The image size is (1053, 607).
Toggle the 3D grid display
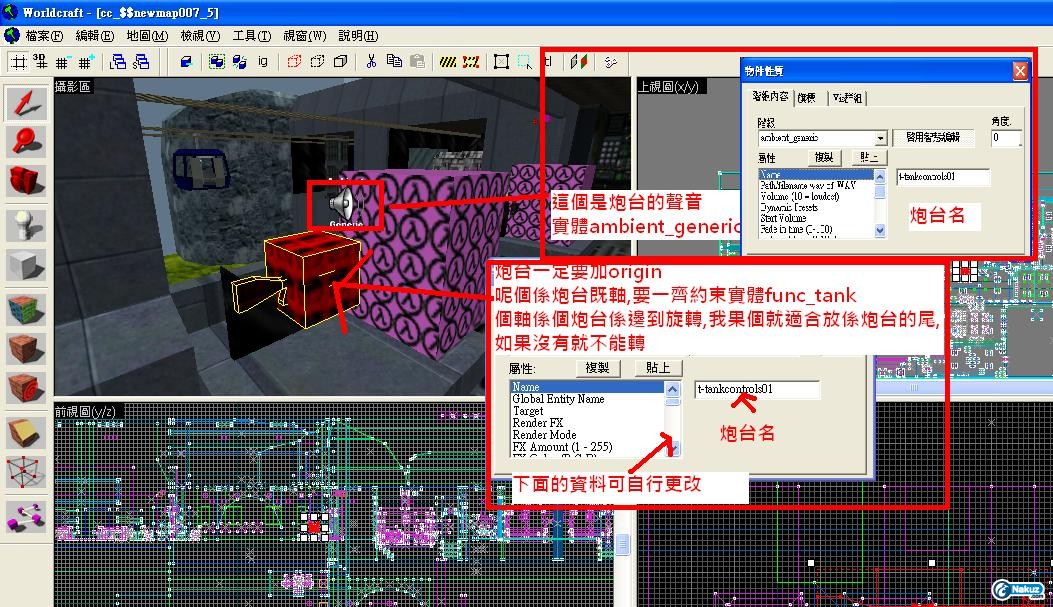40,62
